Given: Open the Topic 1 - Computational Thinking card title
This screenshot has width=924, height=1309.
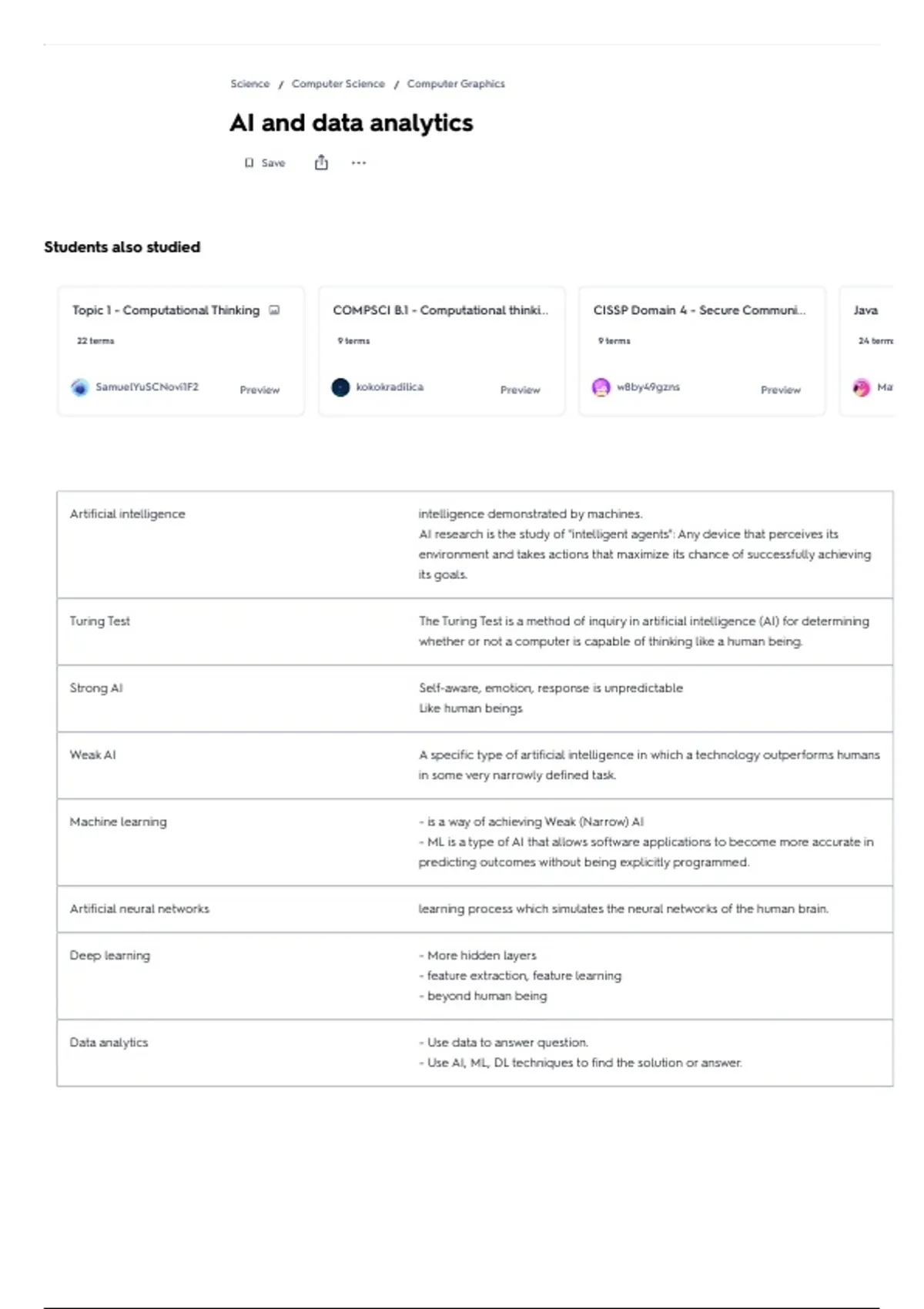Looking at the screenshot, I should pos(166,310).
